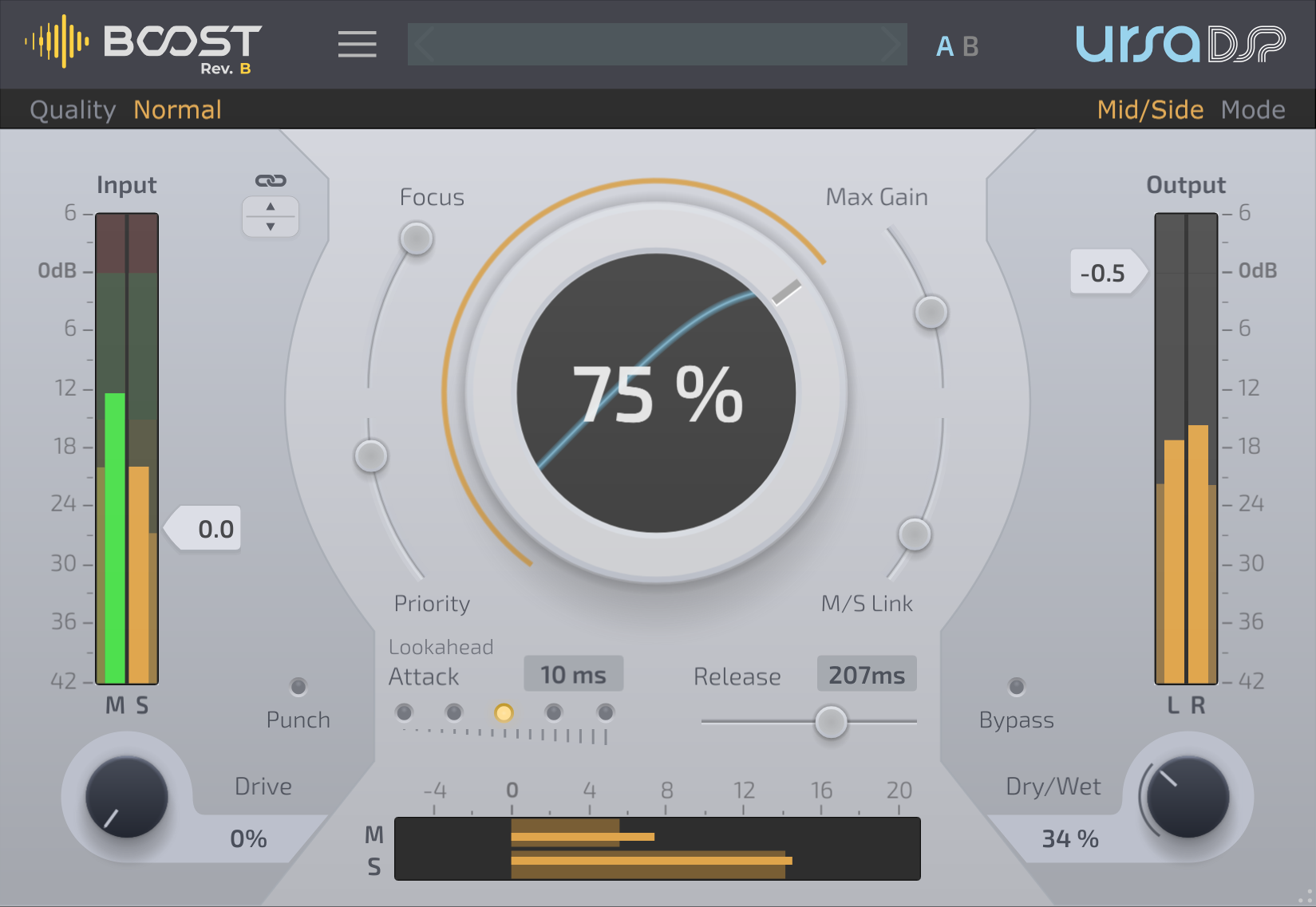Click the Attack 10 ms value field
The width and height of the screenshot is (1316, 907).
point(573,675)
